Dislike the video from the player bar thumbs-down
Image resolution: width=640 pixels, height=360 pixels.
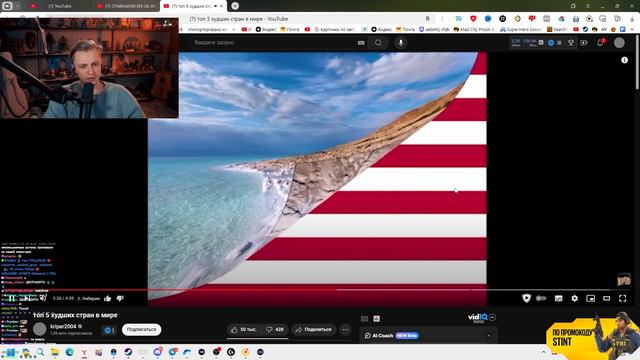coord(120,298)
